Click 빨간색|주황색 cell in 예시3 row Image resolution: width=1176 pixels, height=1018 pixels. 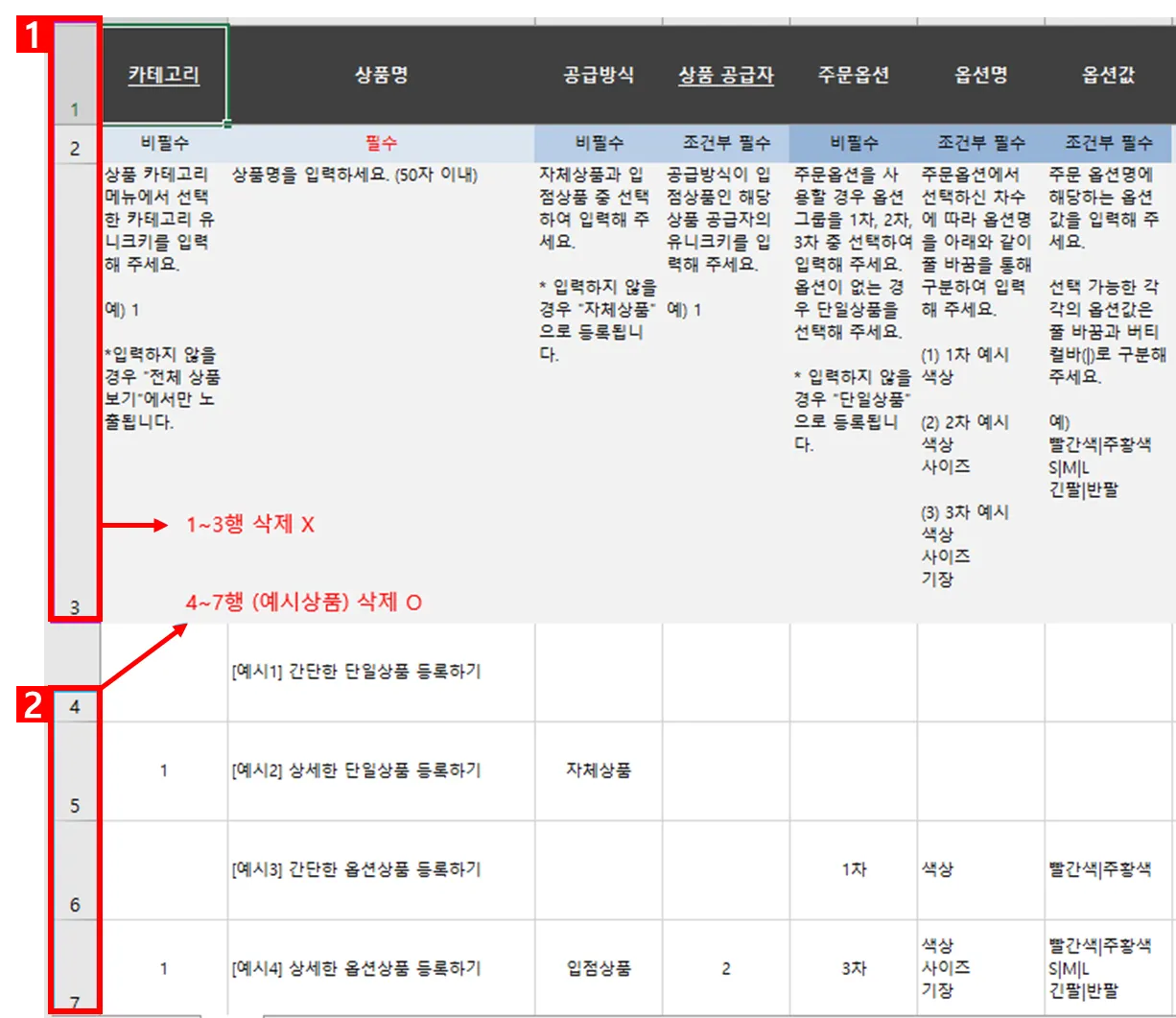click(x=1109, y=870)
